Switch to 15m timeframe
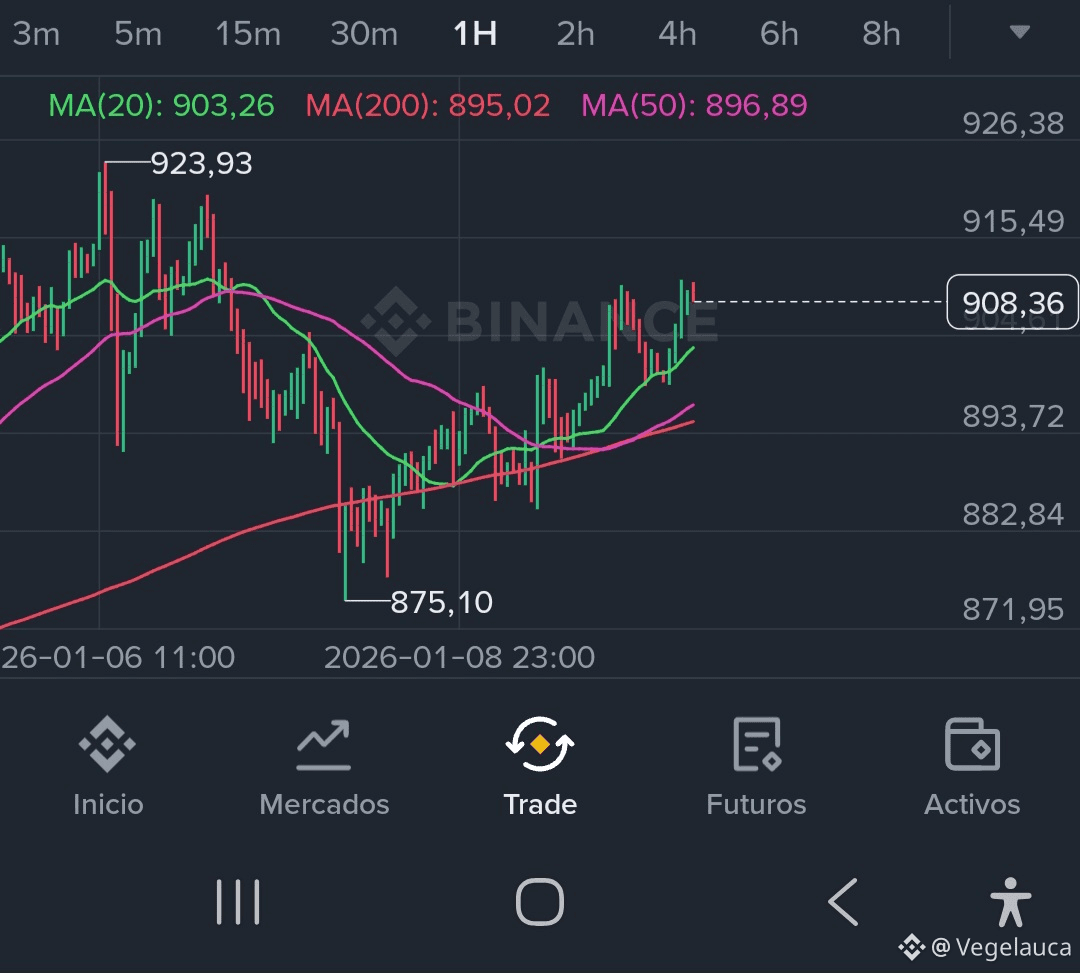Image resolution: width=1080 pixels, height=973 pixels. click(248, 34)
